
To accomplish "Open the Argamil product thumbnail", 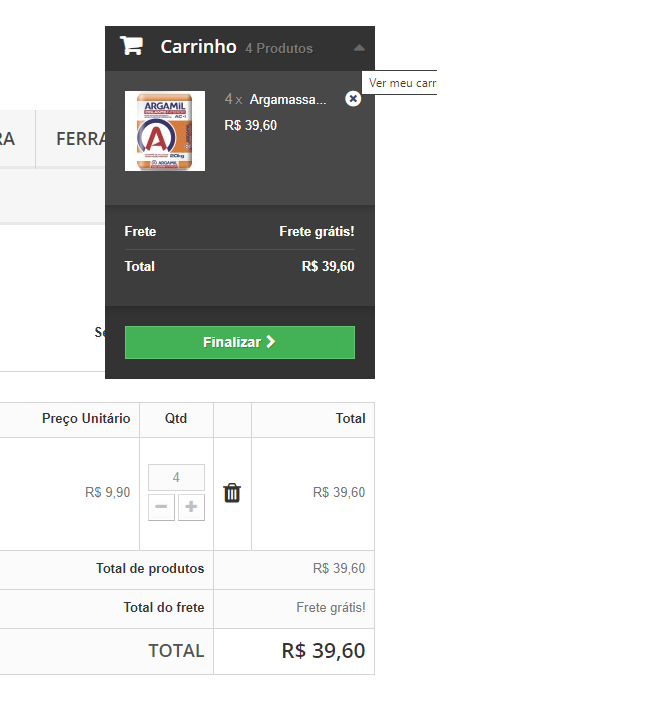I will 165,131.
